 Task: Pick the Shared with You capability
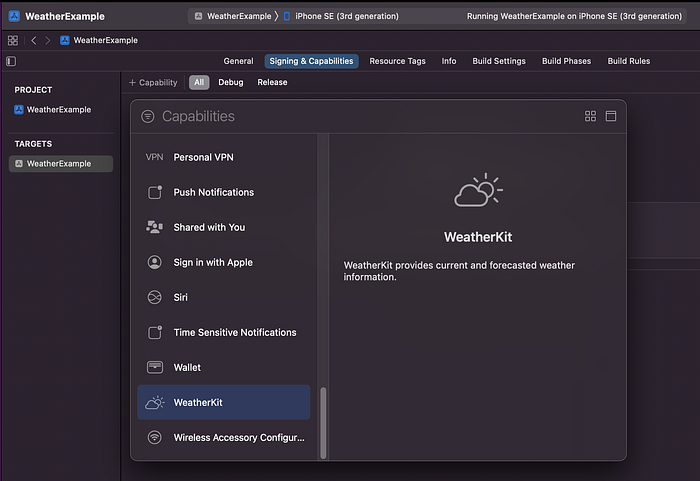pos(223,227)
